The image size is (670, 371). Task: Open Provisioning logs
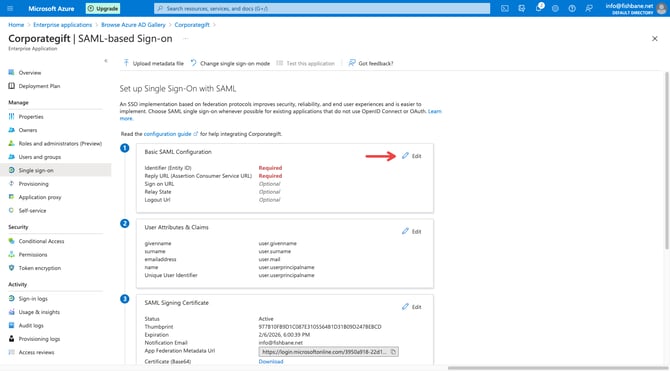[39, 339]
